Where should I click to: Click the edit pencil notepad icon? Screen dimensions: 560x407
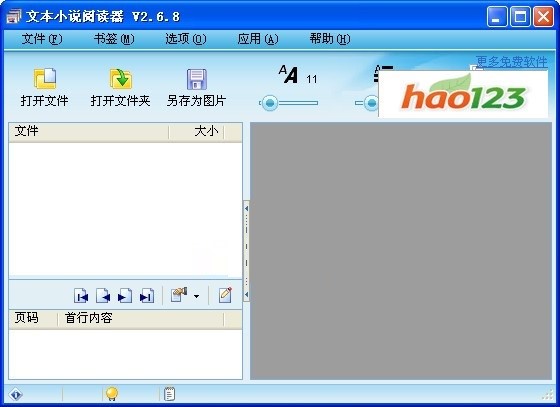coord(225,295)
